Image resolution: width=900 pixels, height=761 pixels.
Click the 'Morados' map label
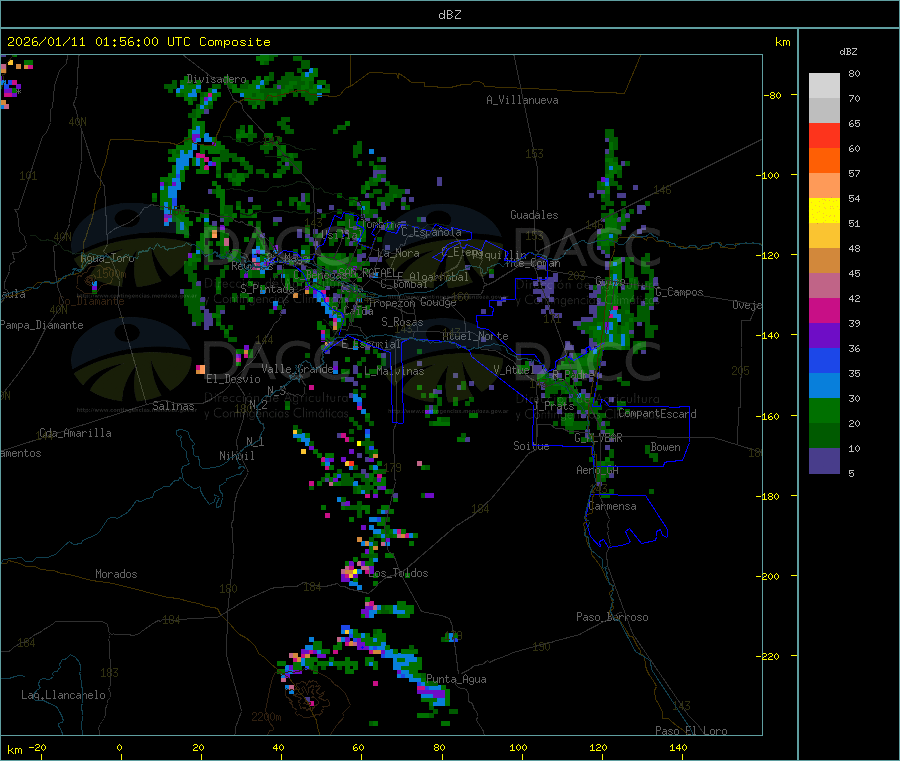pos(117,574)
